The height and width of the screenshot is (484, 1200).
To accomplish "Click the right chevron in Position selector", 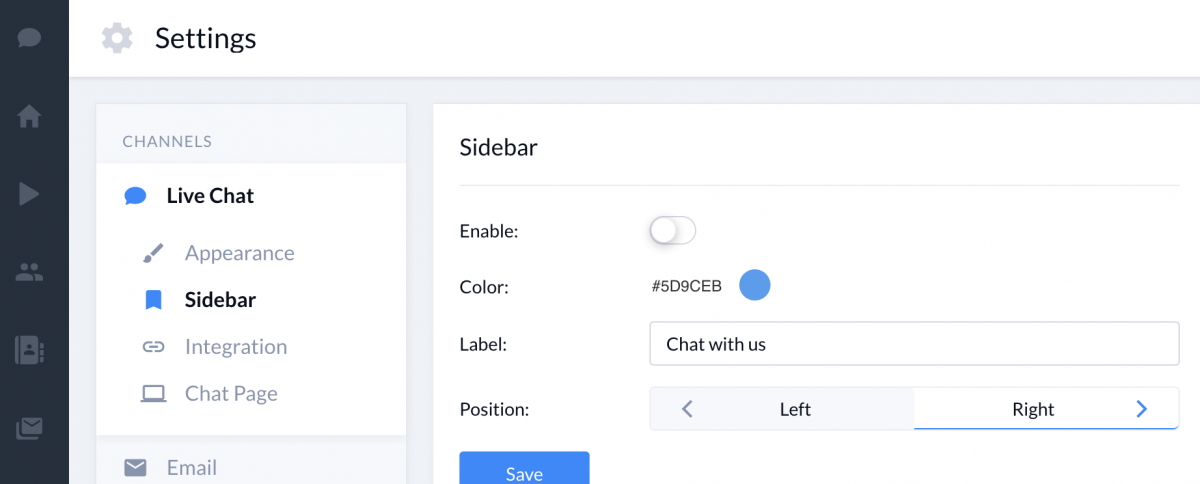I will pos(1142,409).
